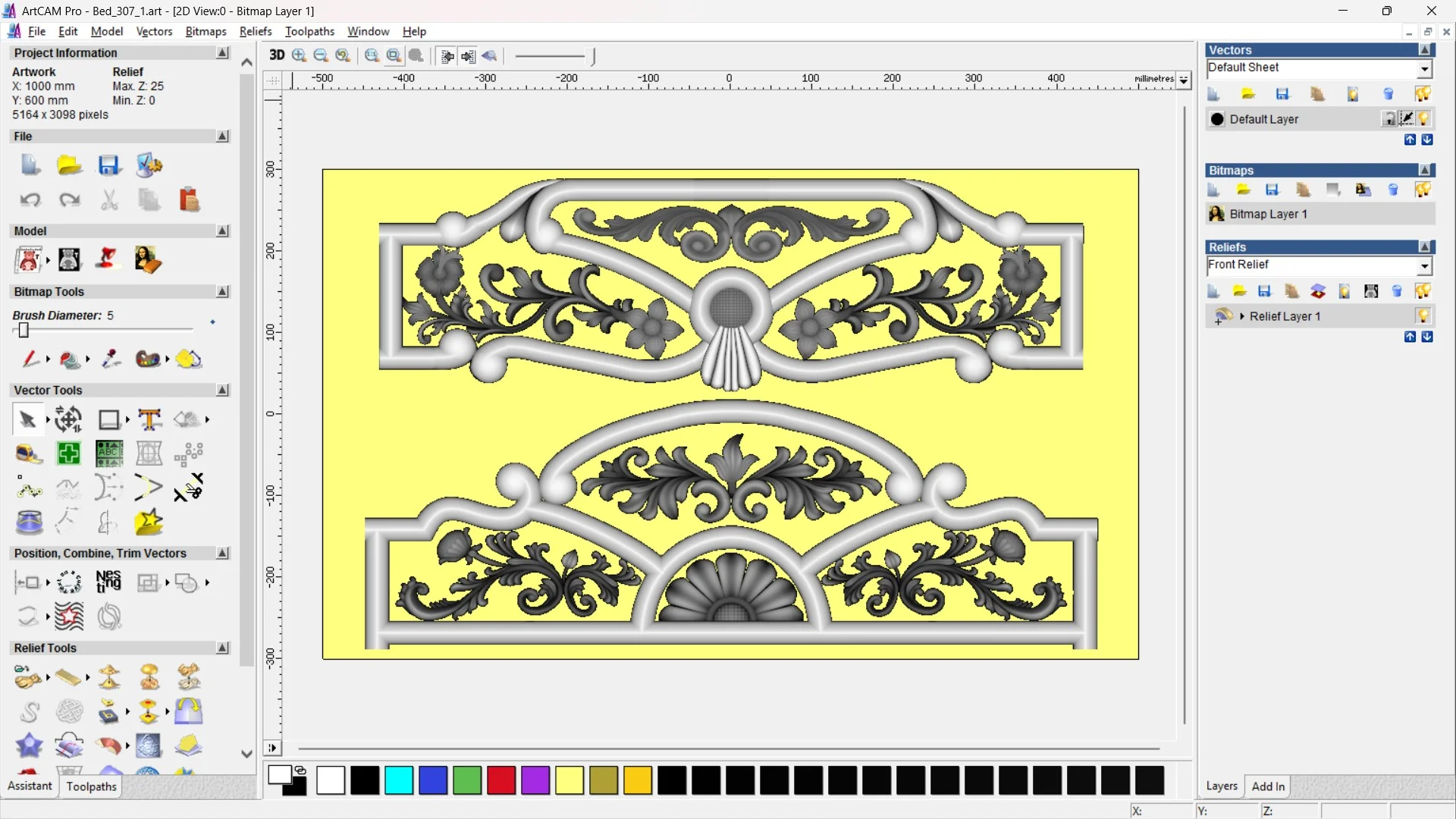Viewport: 1456px width, 819px height.
Task: Select Bitmap Layer 1 entry
Action: pos(1268,214)
